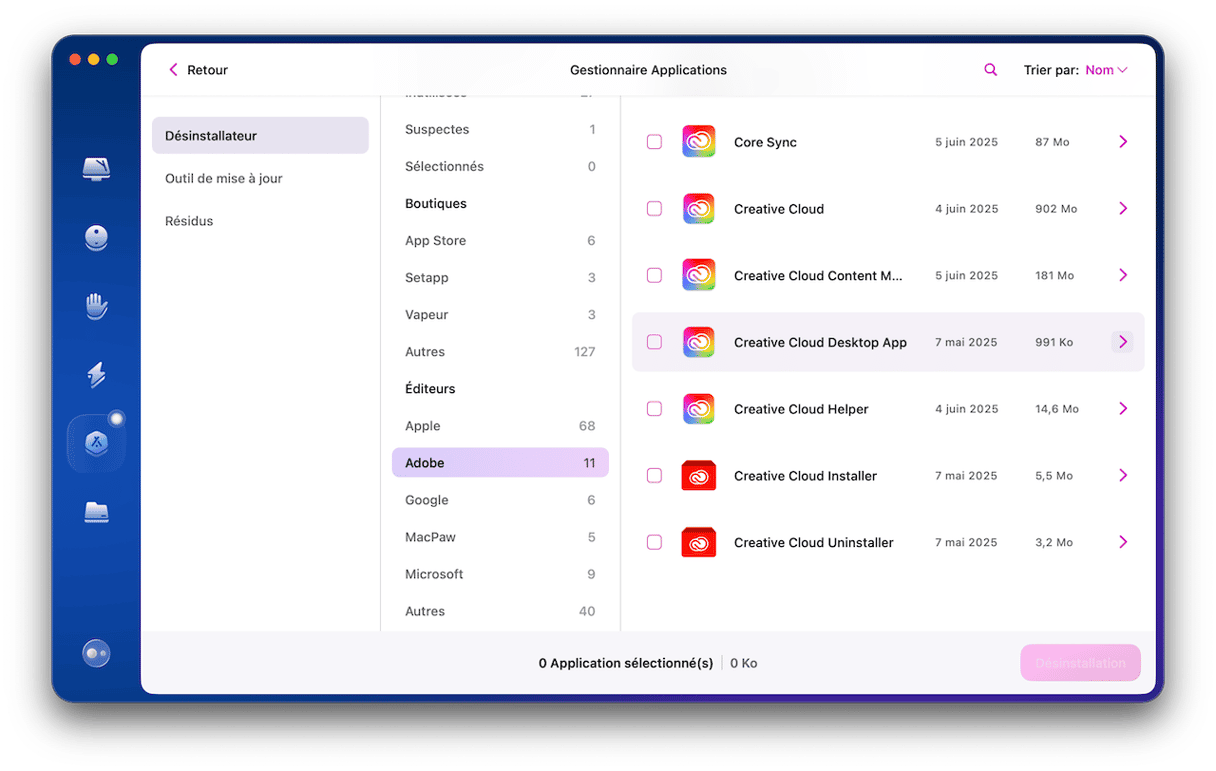Expand Creative Cloud Desktop App chevron

click(x=1123, y=342)
